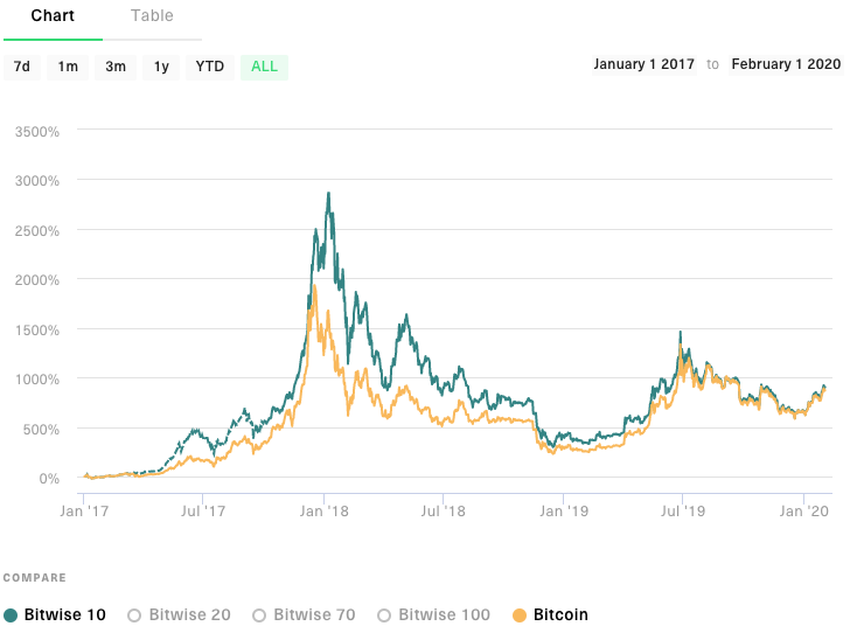Select the 1m time range
Screen dimensions: 850x633
pos(67,66)
